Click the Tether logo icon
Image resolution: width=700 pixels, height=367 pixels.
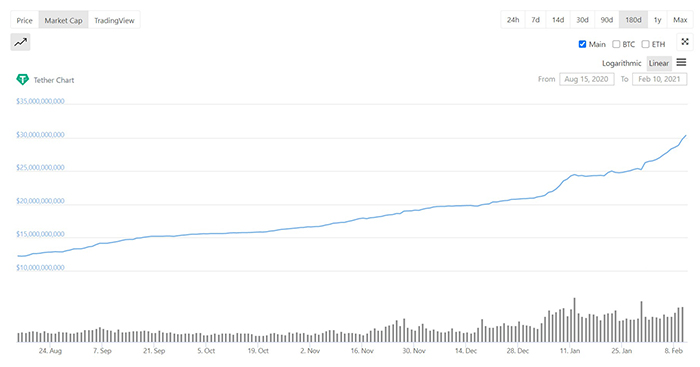click(22, 79)
